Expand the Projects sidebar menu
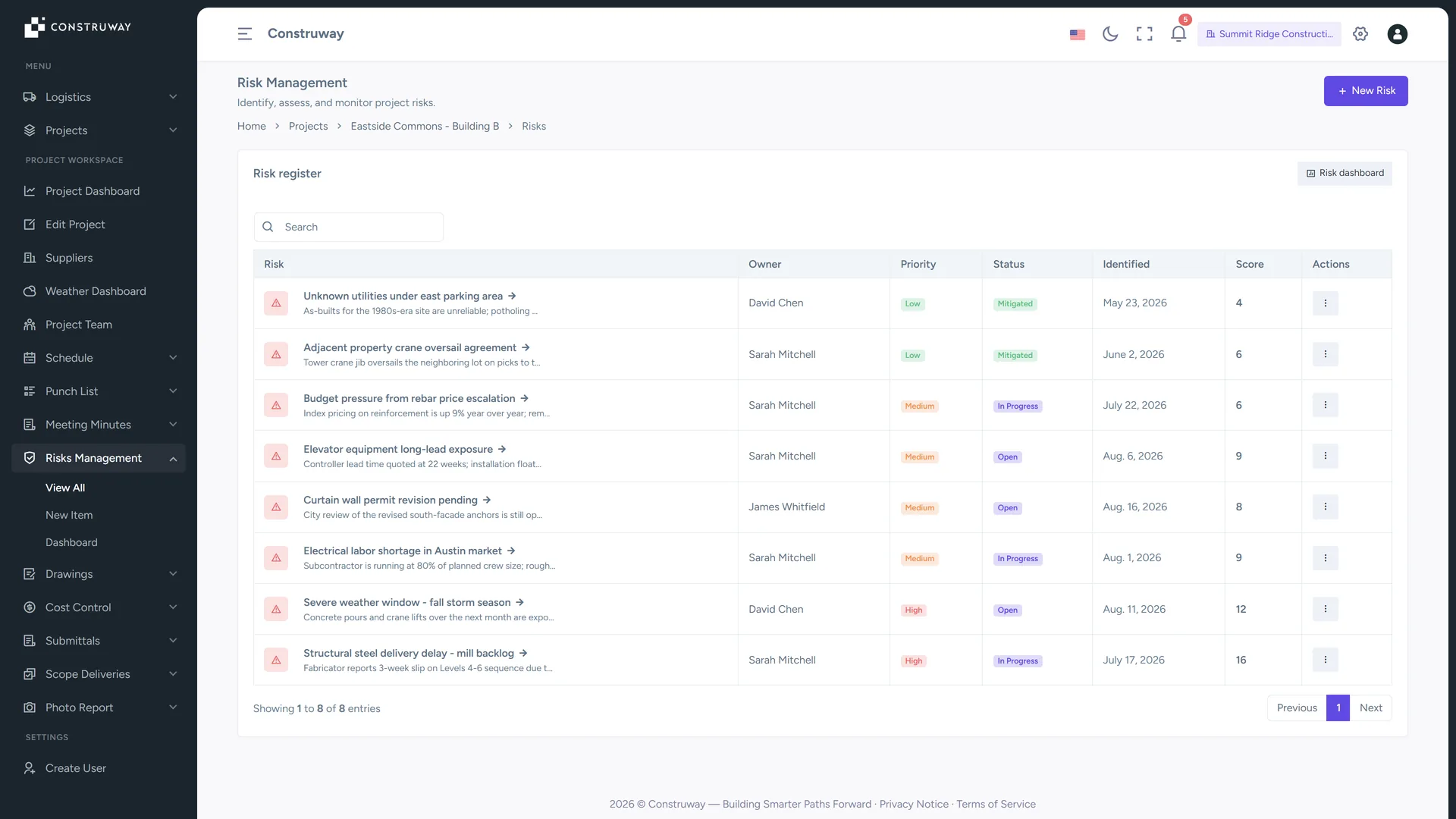1456x819 pixels. pyautogui.click(x=99, y=130)
